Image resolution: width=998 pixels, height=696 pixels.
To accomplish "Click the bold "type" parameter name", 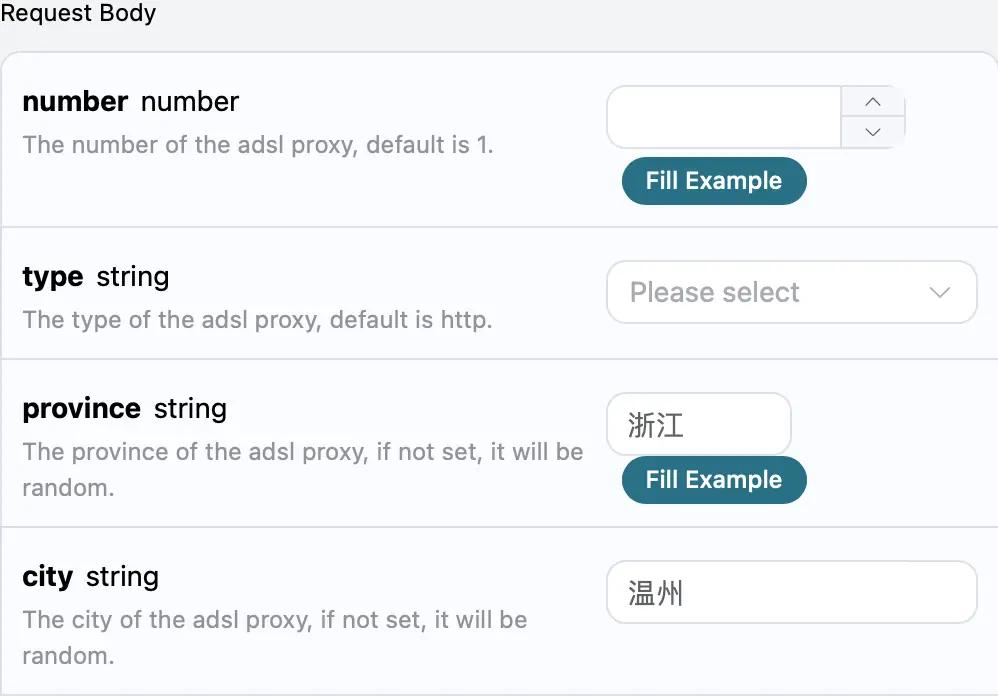I will tap(52, 277).
